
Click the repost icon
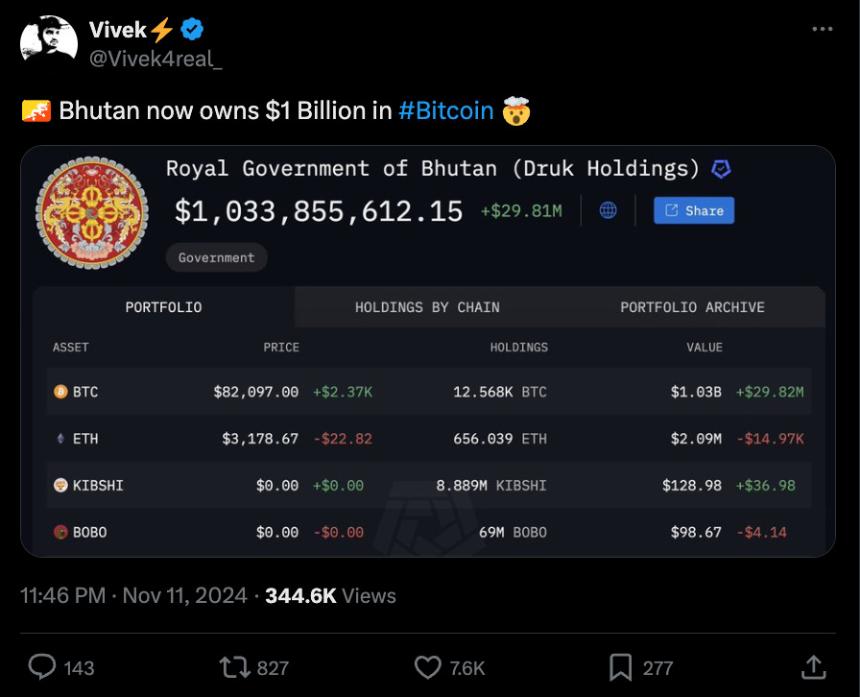[234, 667]
